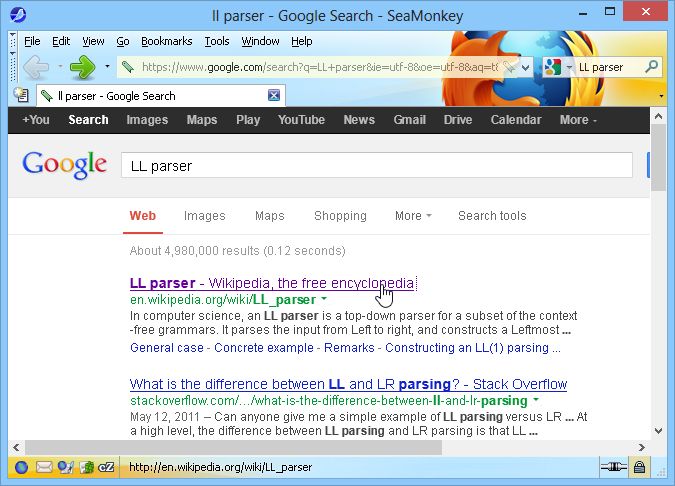The width and height of the screenshot is (675, 486).
Task: Open Drive in the Google bar
Action: pos(458,120)
